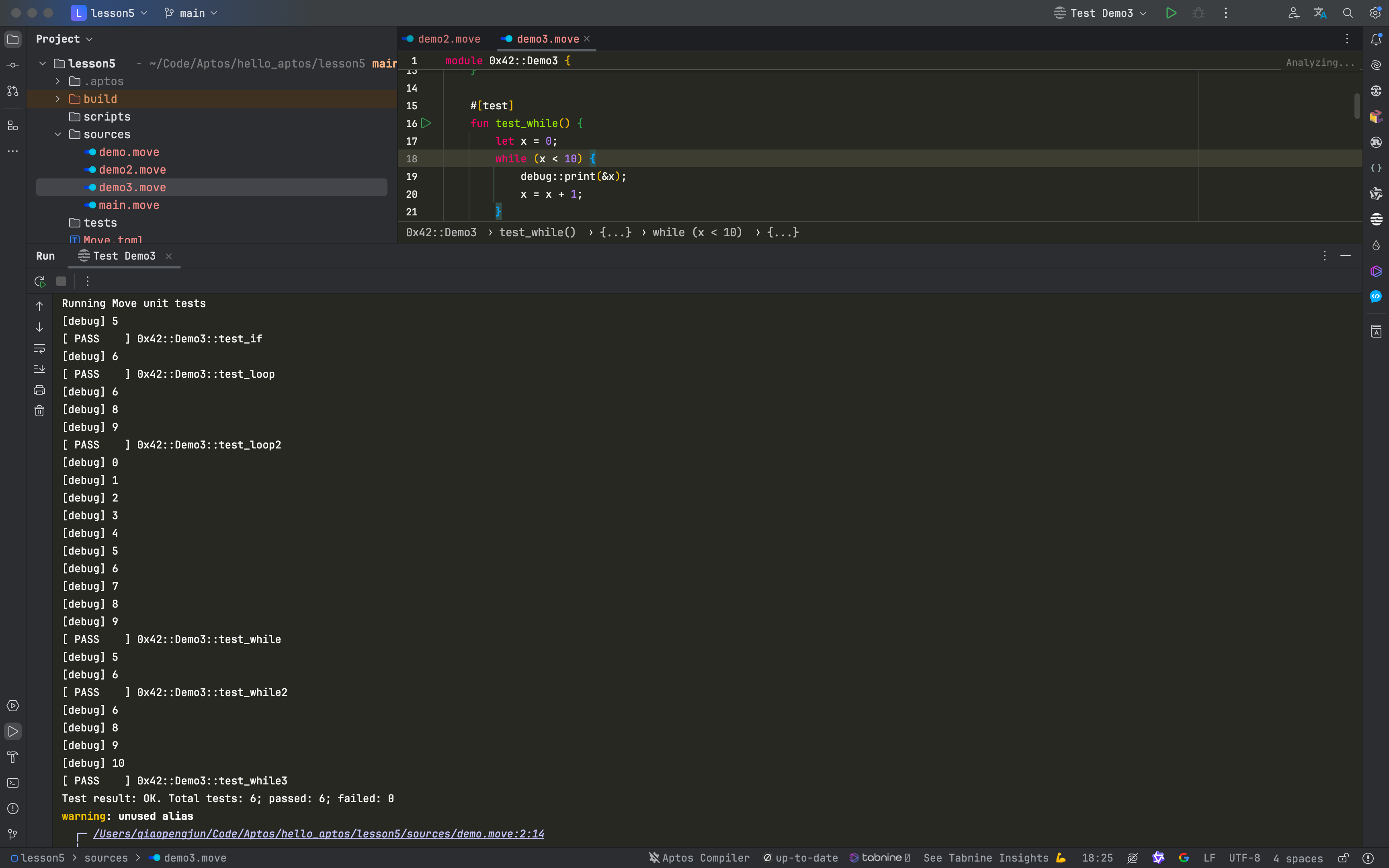Open Run toolbar more actions ellipsis
Image resolution: width=1389 pixels, height=868 pixels.
click(x=87, y=281)
